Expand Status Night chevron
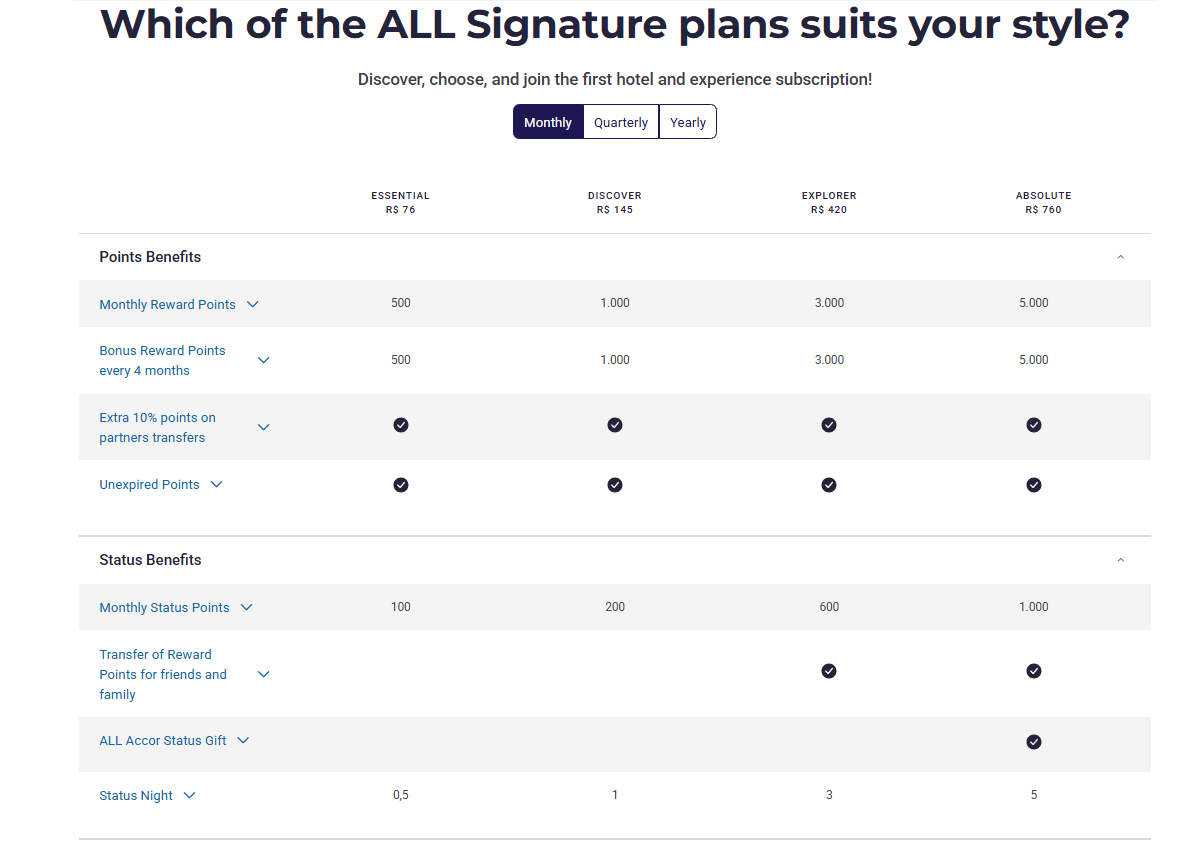 click(189, 795)
